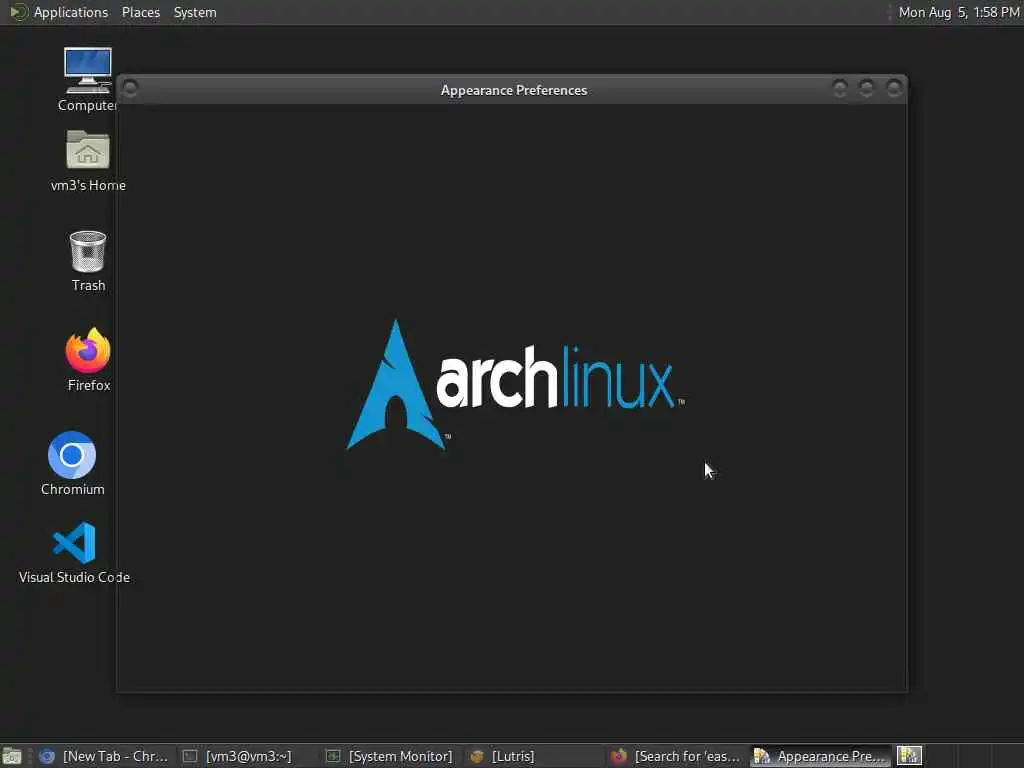Select the Visual Studio Code desktop icon
This screenshot has width=1024, height=768.
coord(74,552)
